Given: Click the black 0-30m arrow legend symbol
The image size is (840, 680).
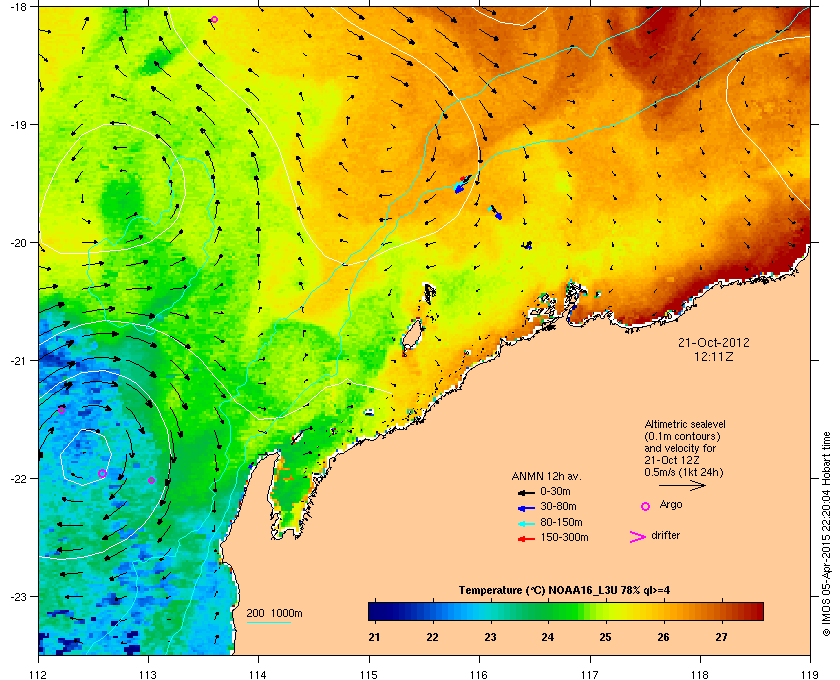Looking at the screenshot, I should pyautogui.click(x=526, y=492).
